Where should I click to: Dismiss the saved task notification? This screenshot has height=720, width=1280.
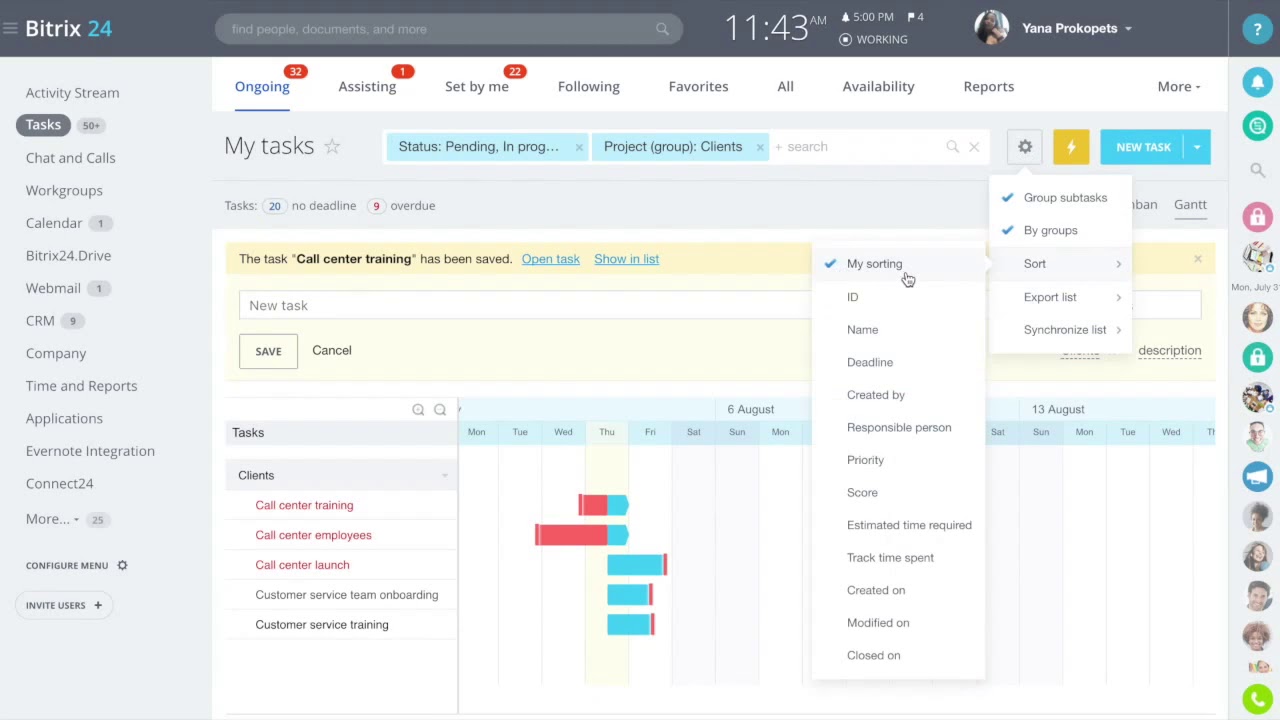click(1197, 259)
